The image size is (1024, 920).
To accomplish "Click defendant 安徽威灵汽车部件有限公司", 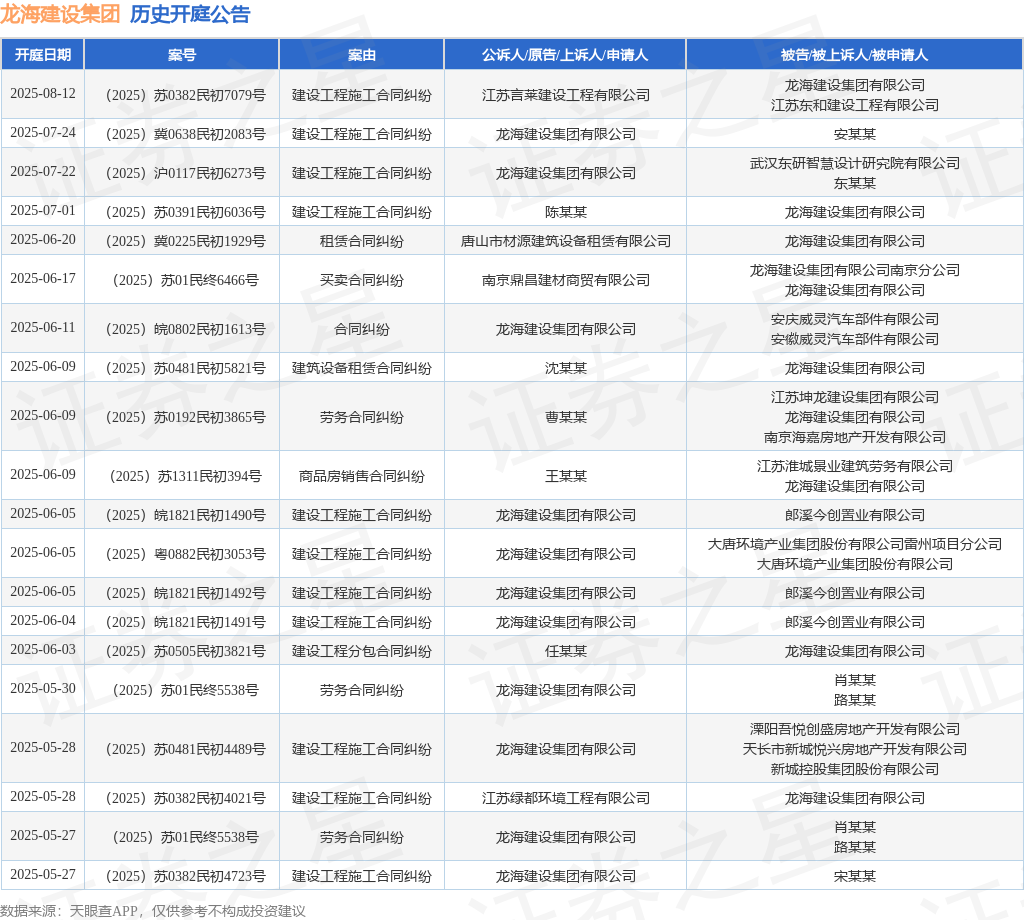I will click(855, 340).
